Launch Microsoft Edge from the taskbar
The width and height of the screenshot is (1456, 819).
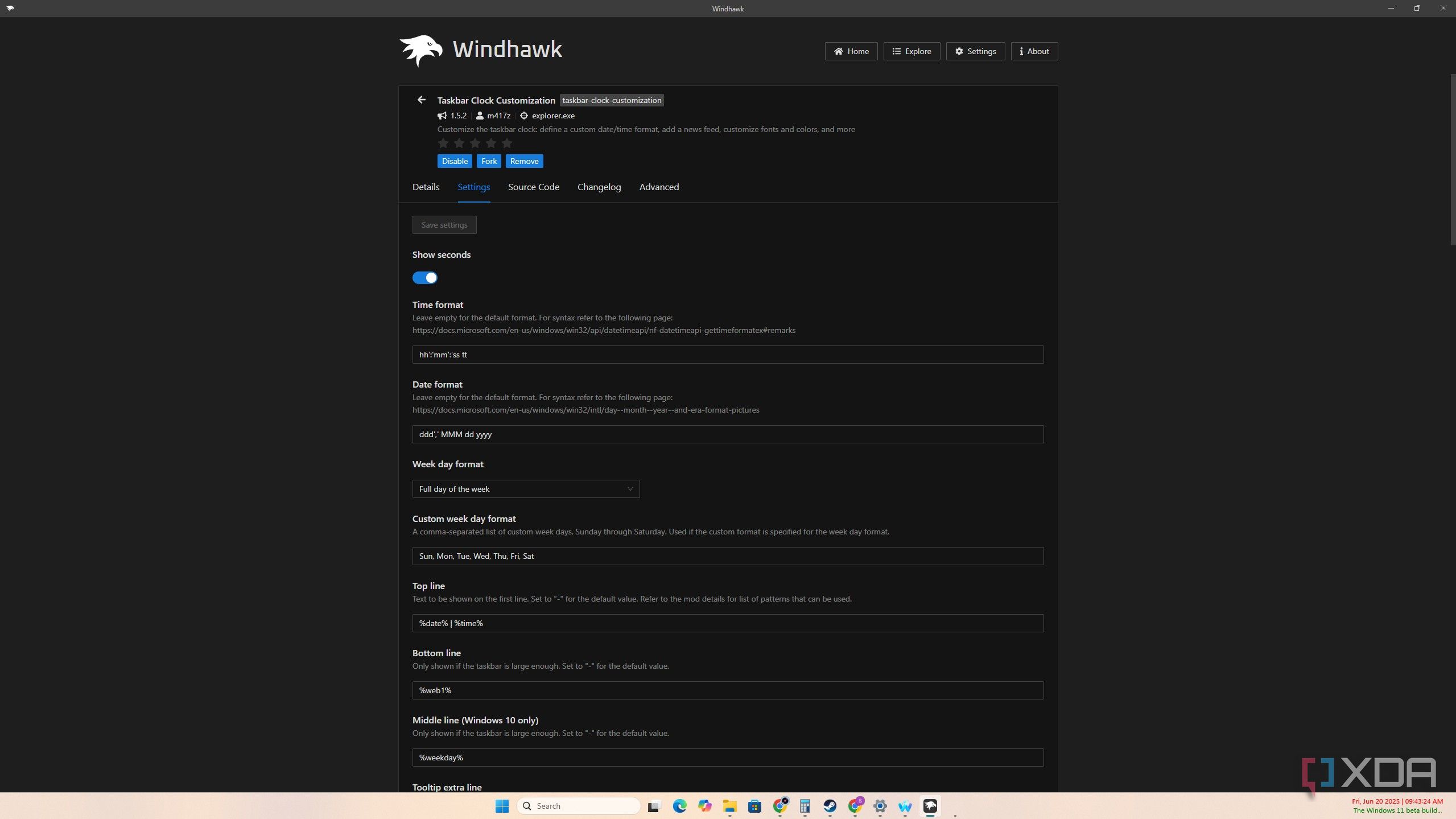click(679, 806)
